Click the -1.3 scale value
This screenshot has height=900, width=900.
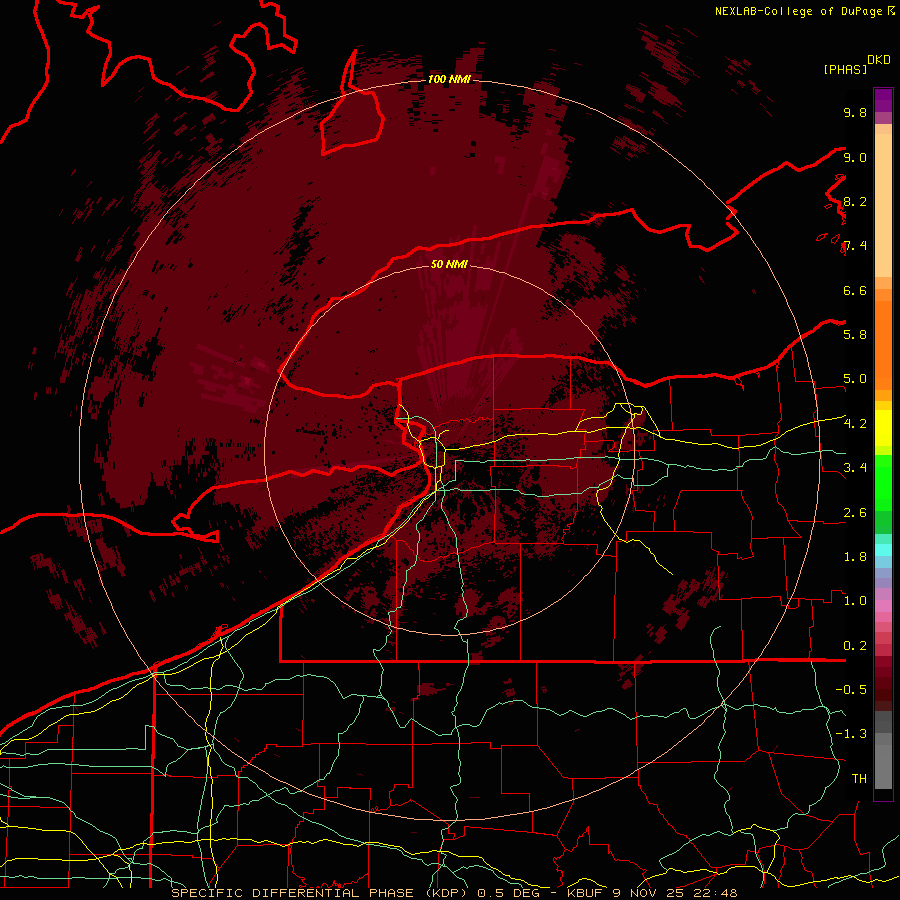(x=851, y=734)
